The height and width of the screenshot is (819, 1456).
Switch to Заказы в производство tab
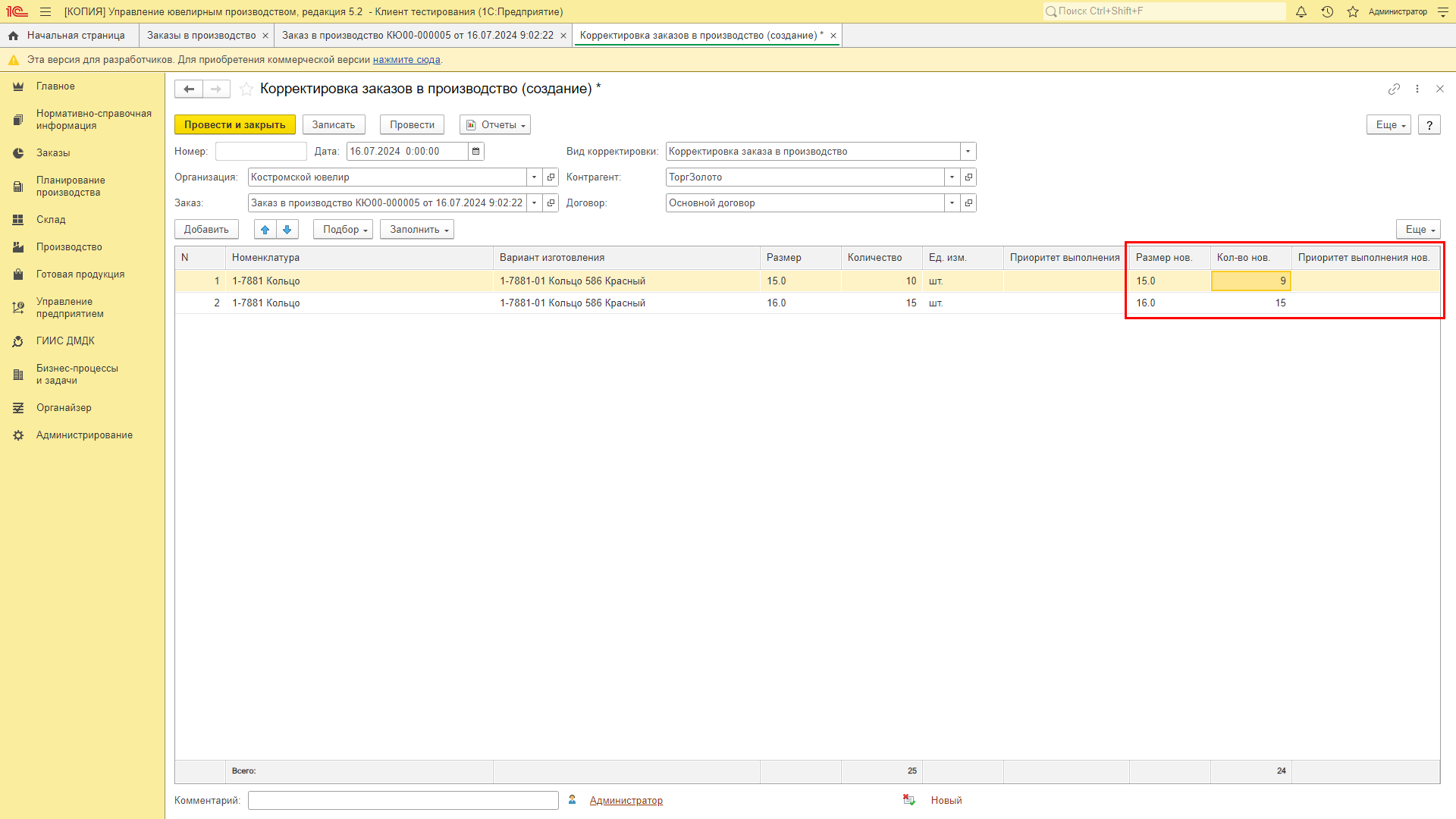(x=201, y=36)
